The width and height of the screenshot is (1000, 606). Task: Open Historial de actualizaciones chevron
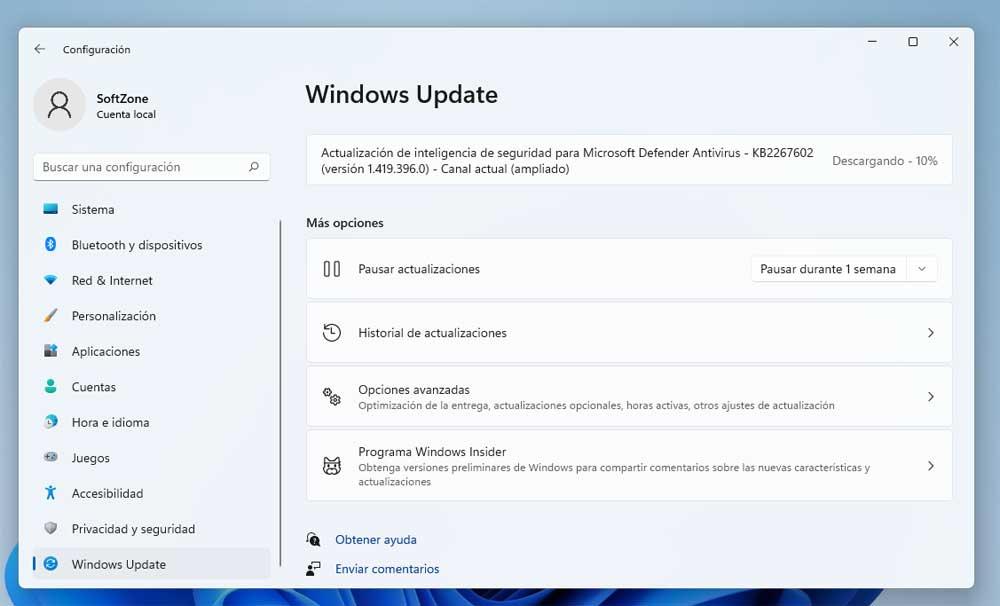coord(930,332)
